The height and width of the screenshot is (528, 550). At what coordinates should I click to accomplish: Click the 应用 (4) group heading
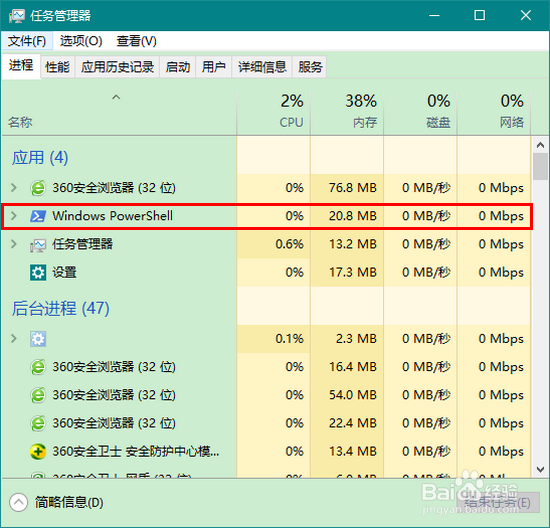coord(40,158)
